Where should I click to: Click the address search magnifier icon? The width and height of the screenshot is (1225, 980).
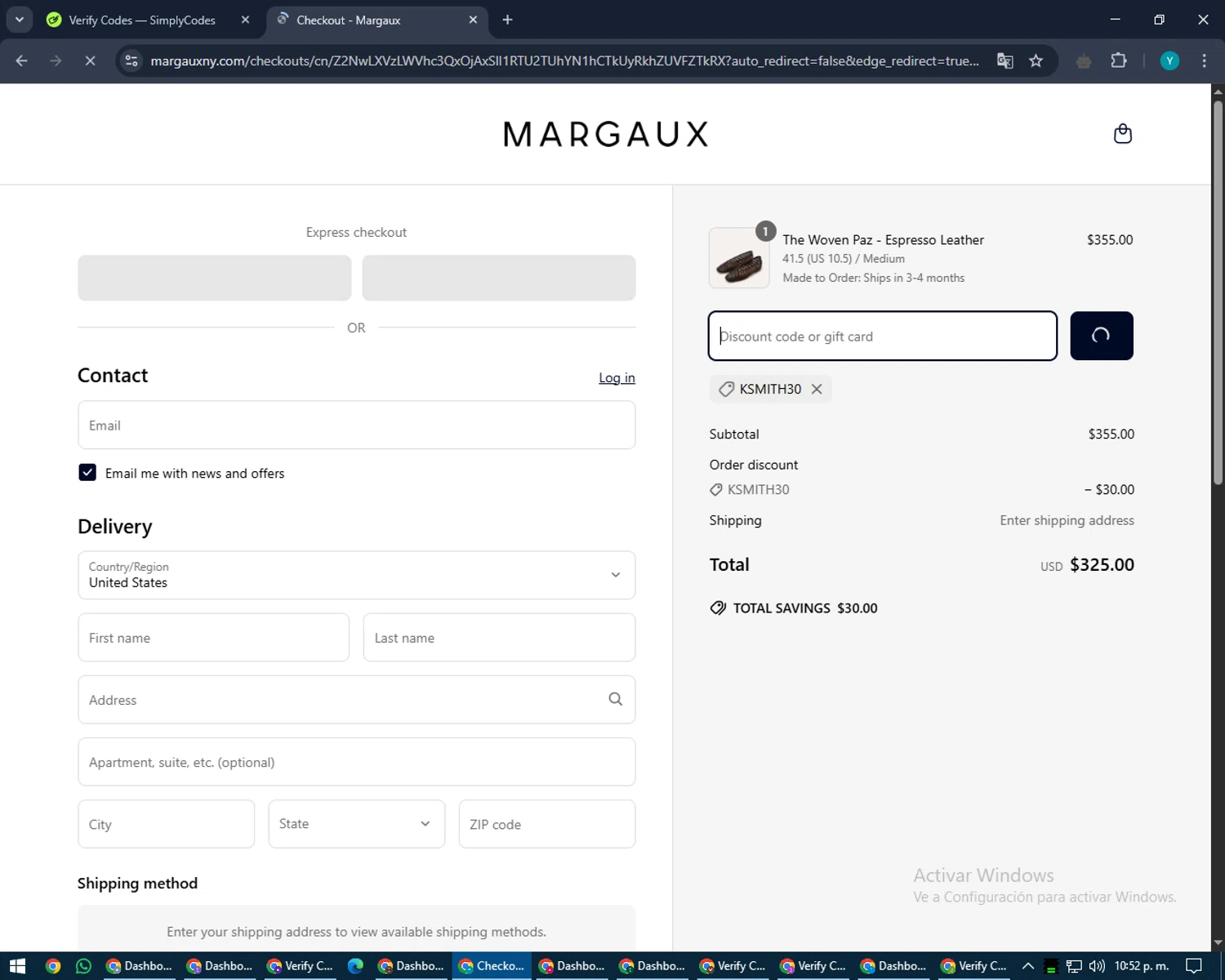tap(615, 699)
